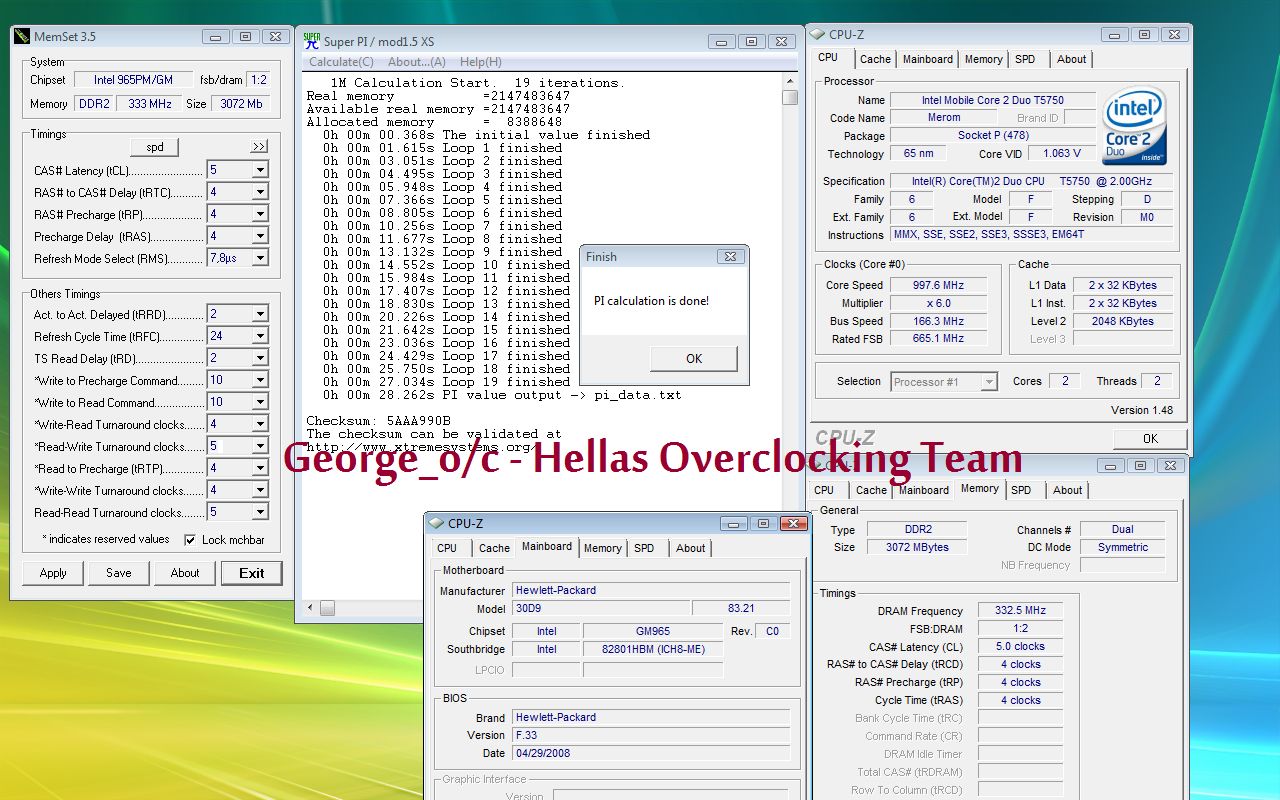Open Calculate(C) menu in Super PI
The height and width of the screenshot is (800, 1280).
click(341, 62)
